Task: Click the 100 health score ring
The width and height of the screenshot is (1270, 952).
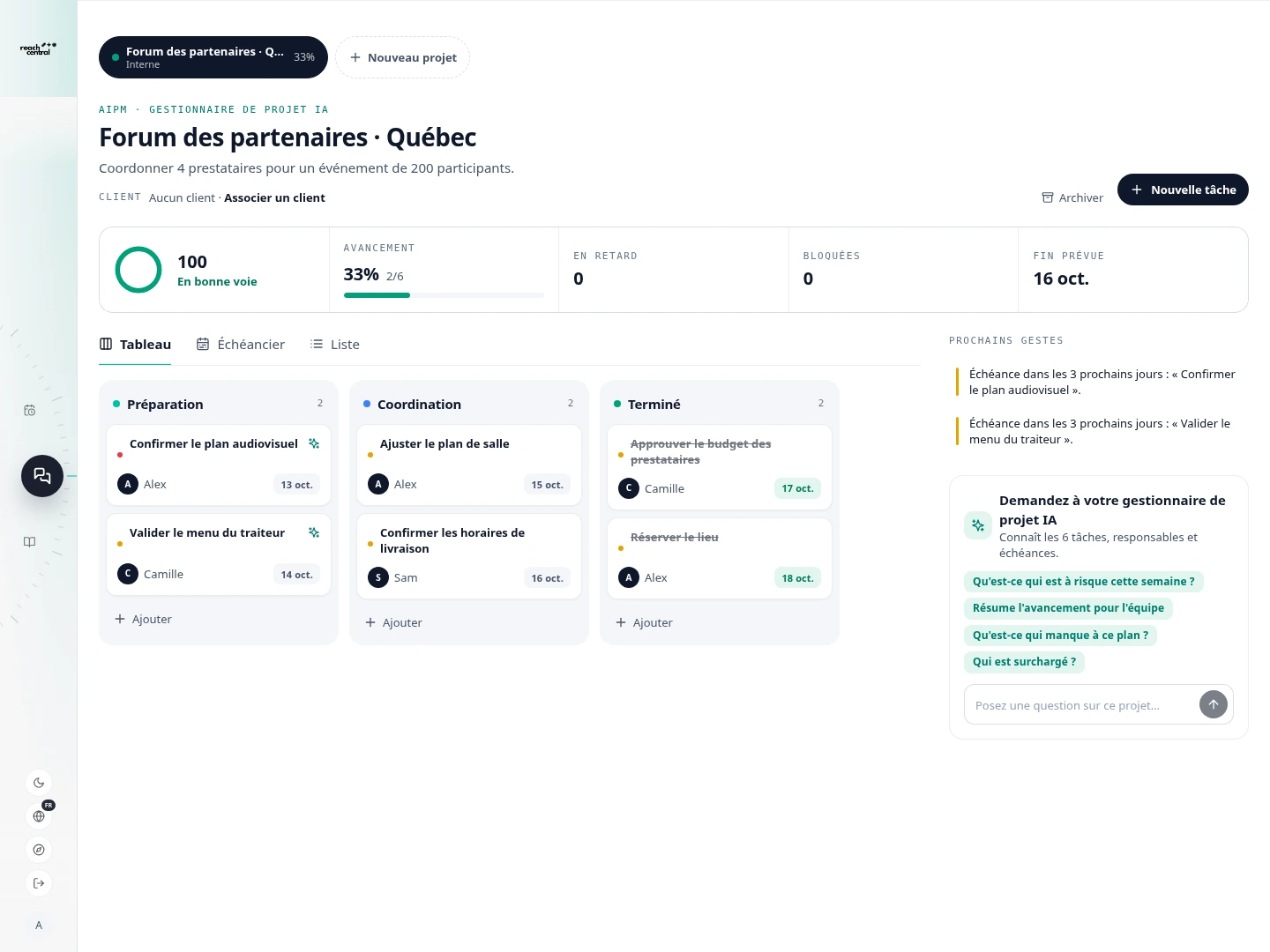Action: tap(138, 270)
